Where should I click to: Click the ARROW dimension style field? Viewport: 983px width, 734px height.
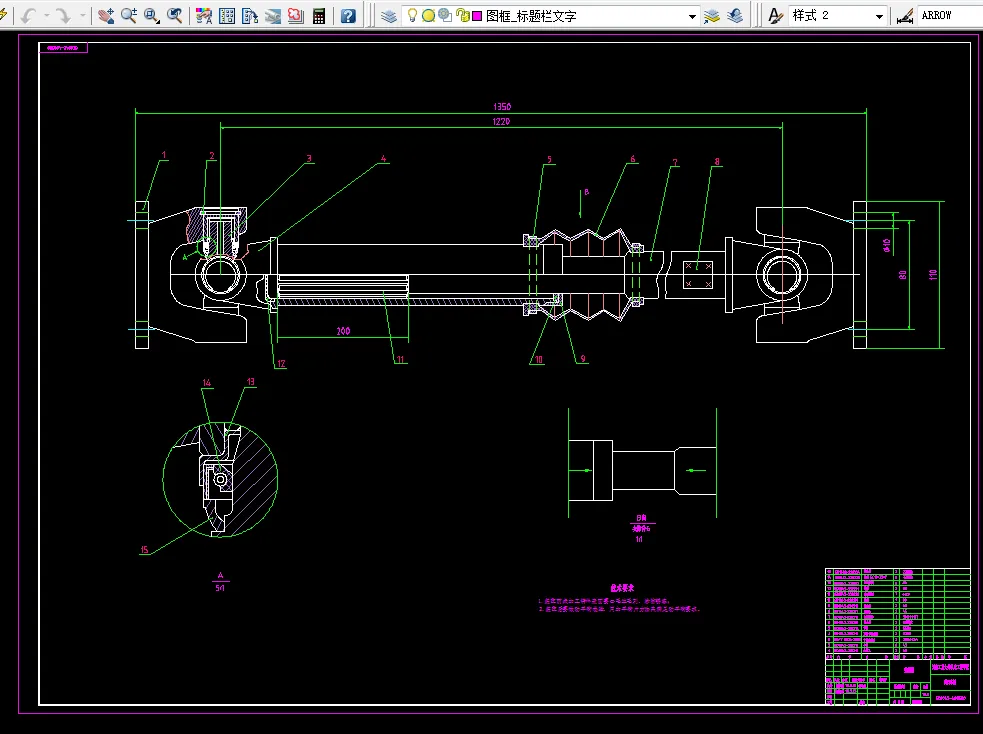tap(950, 16)
